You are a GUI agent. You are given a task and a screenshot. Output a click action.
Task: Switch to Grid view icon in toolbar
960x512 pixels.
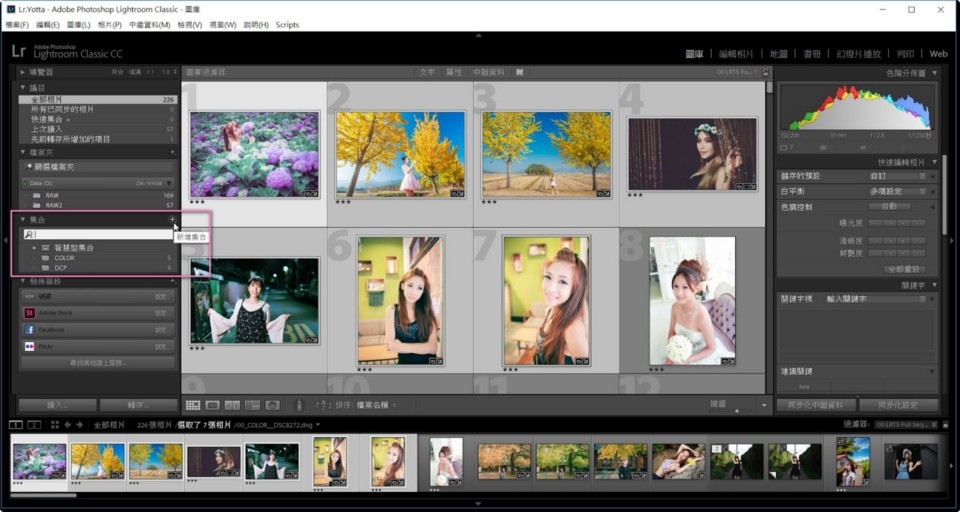(x=193, y=405)
